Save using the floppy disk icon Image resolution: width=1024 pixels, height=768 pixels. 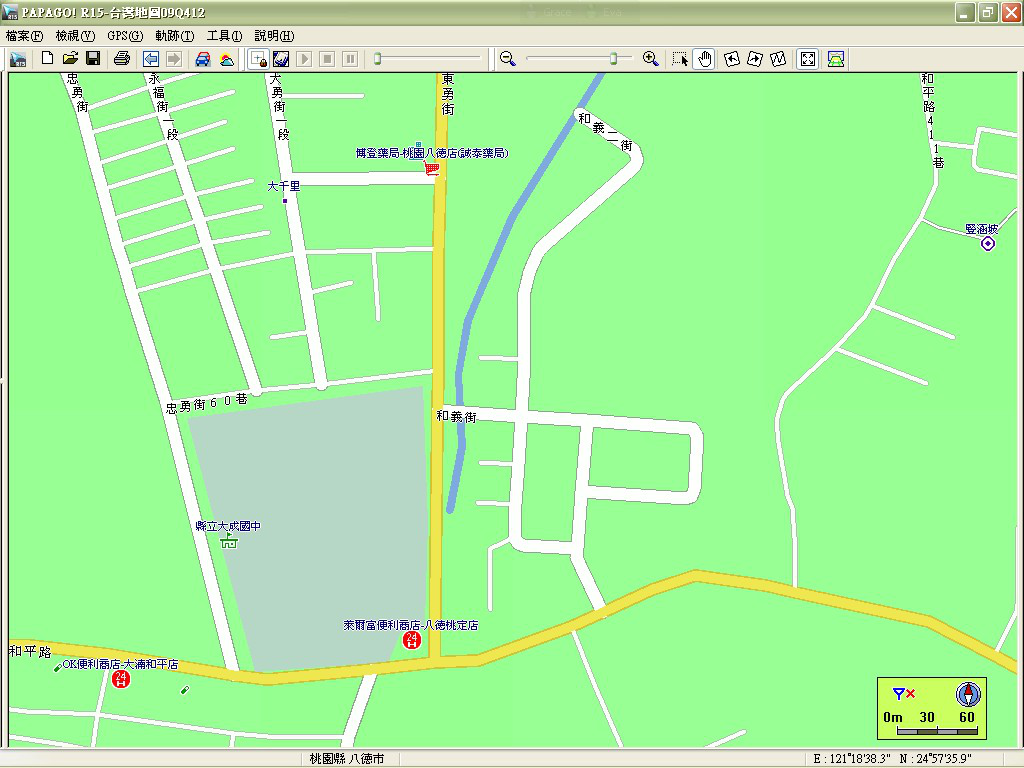(93, 59)
